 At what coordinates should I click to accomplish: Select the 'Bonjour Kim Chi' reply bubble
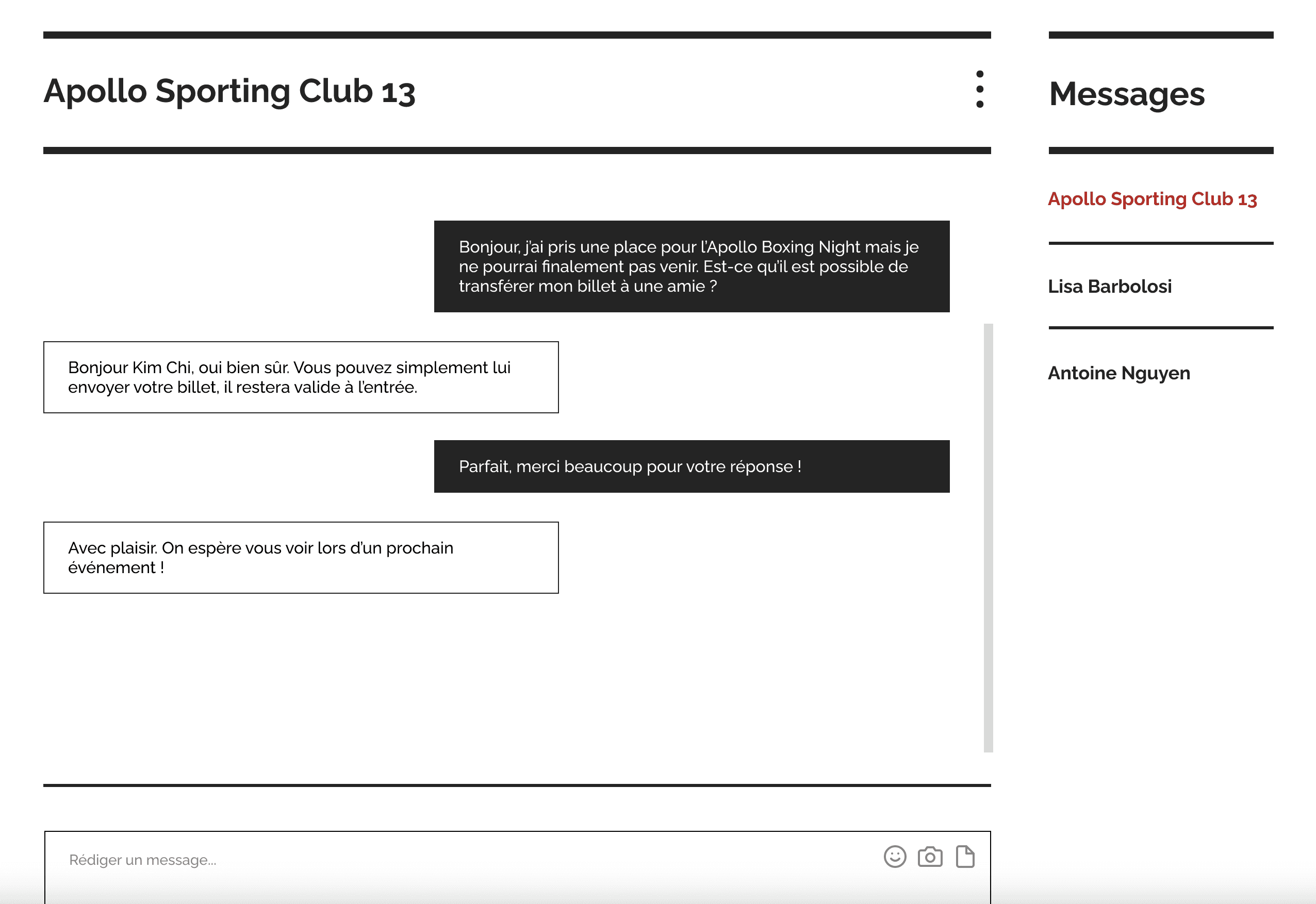click(300, 377)
